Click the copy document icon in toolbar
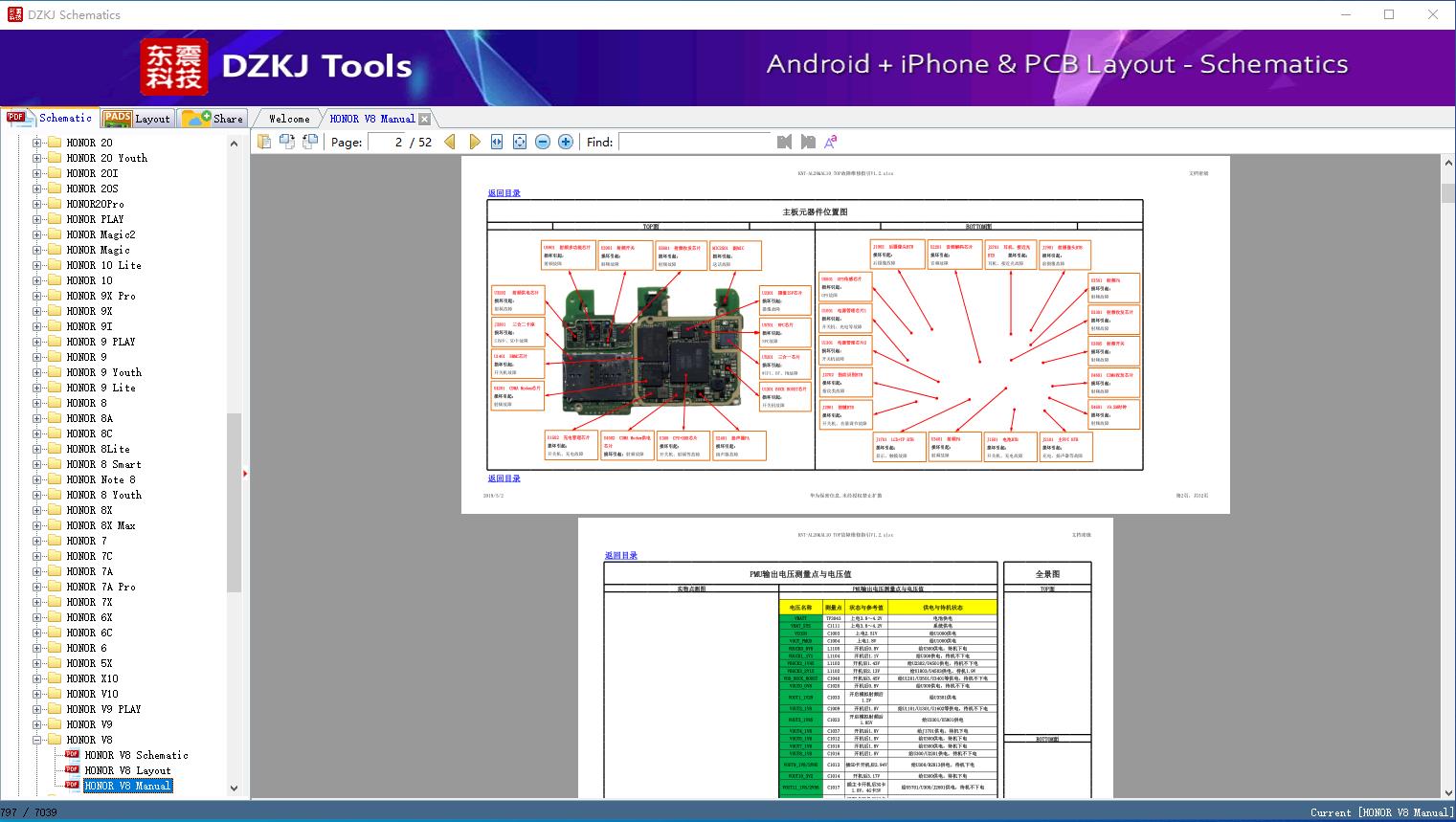This screenshot has height=822, width=1456. click(x=264, y=142)
